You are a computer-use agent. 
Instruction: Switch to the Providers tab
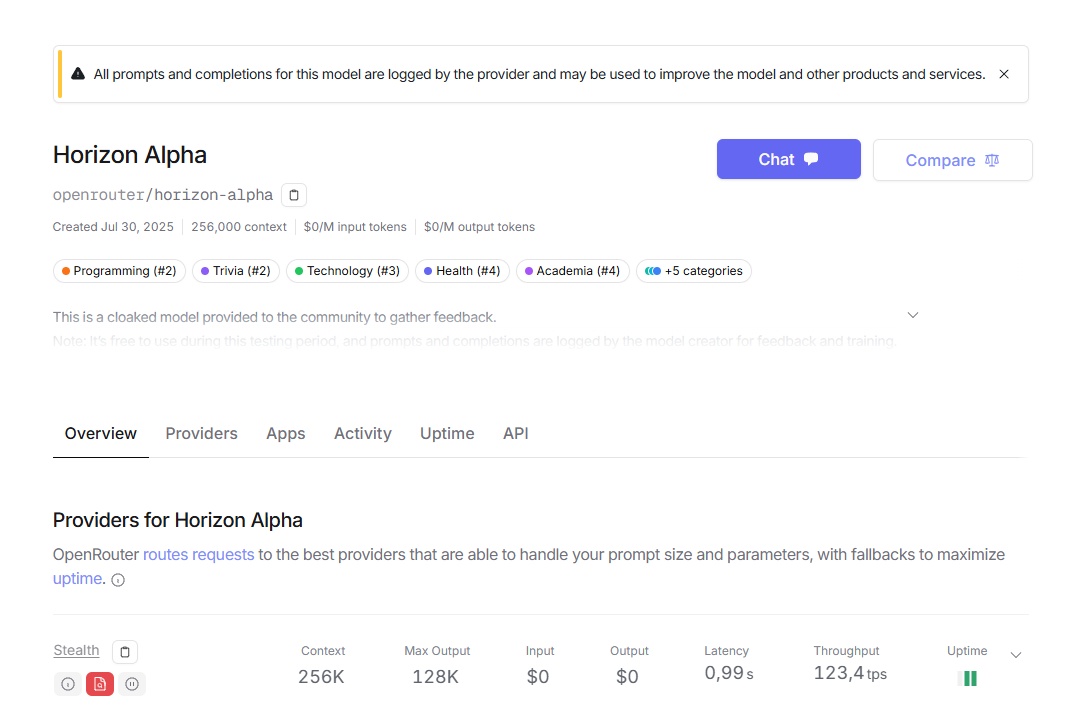pyautogui.click(x=202, y=433)
